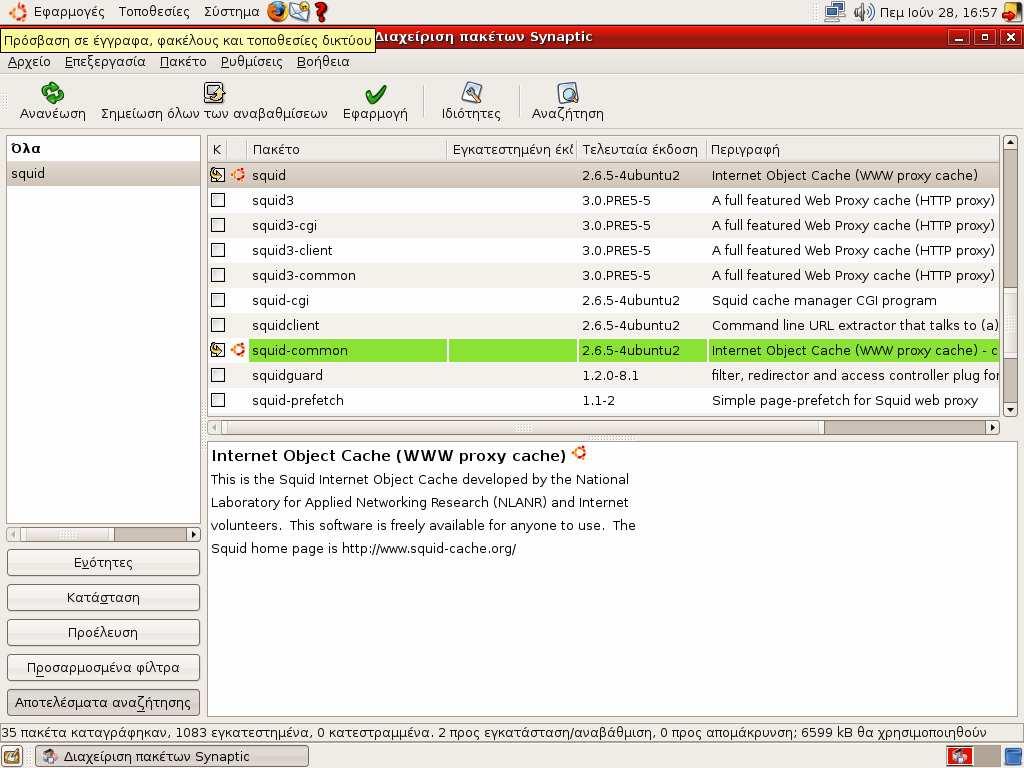Open the red help question mark icon
Image resolution: width=1024 pixels, height=768 pixels.
(320, 12)
